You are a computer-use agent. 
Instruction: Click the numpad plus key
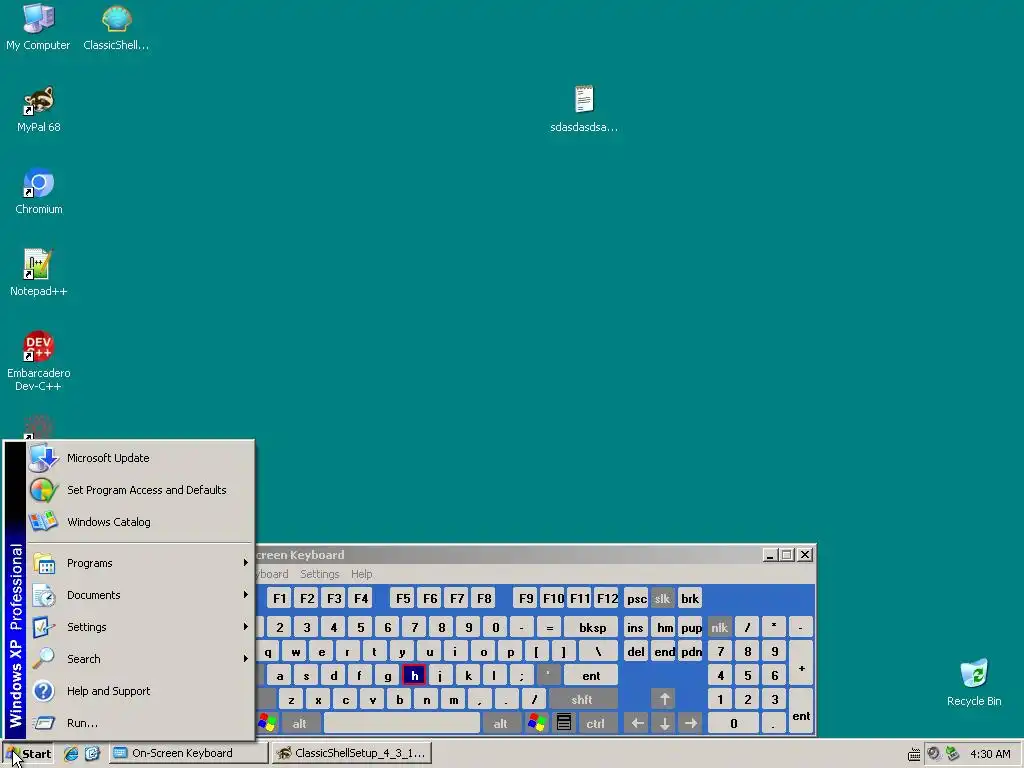click(801, 664)
